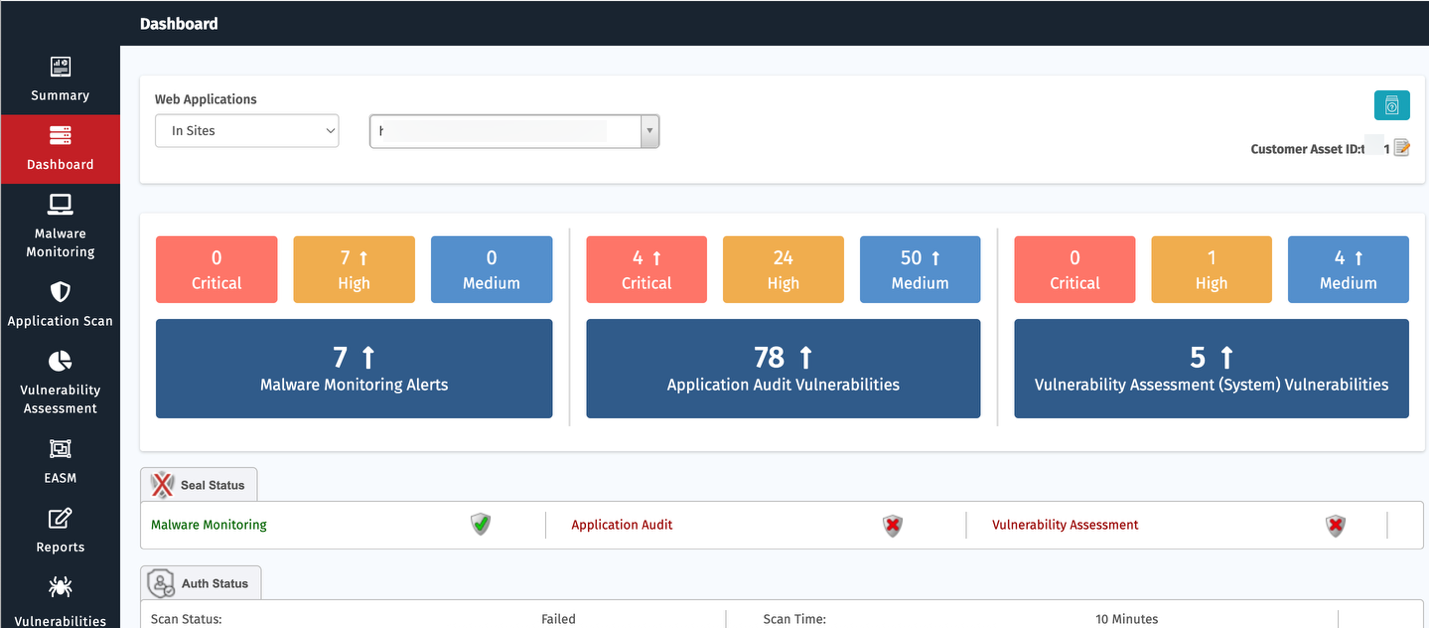This screenshot has height=628, width=1429.
Task: Switch to the Auth Status tab
Action: [201, 583]
